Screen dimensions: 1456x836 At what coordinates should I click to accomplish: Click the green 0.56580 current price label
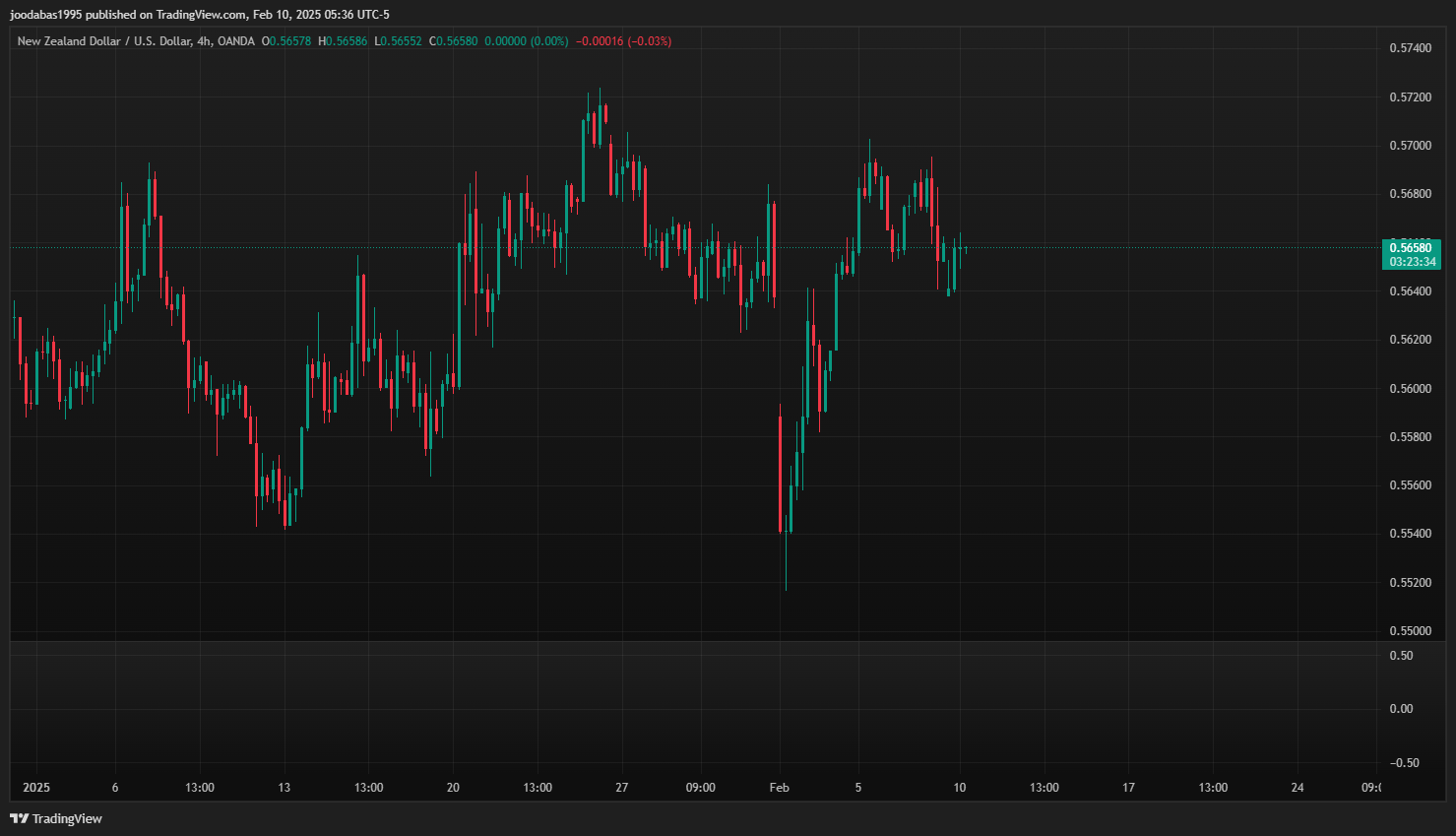[x=1410, y=248]
